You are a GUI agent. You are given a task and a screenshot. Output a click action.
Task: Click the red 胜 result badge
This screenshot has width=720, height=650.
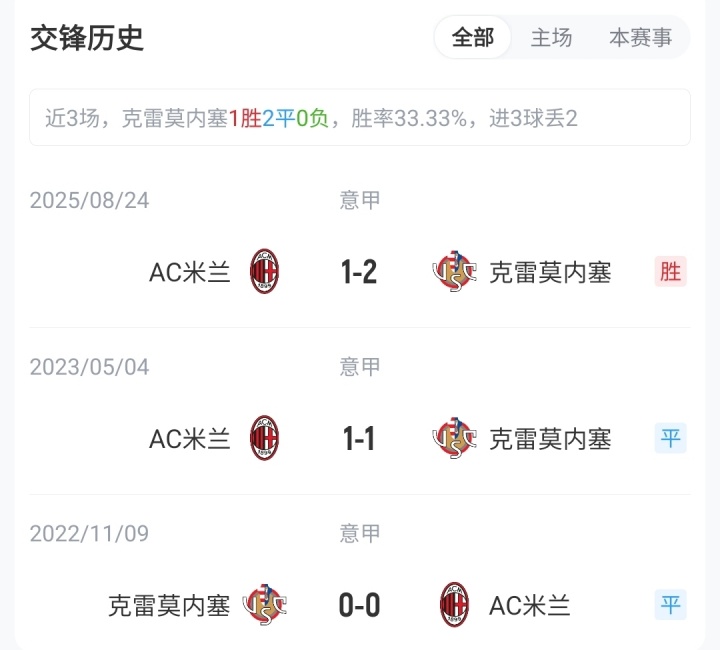(x=671, y=271)
